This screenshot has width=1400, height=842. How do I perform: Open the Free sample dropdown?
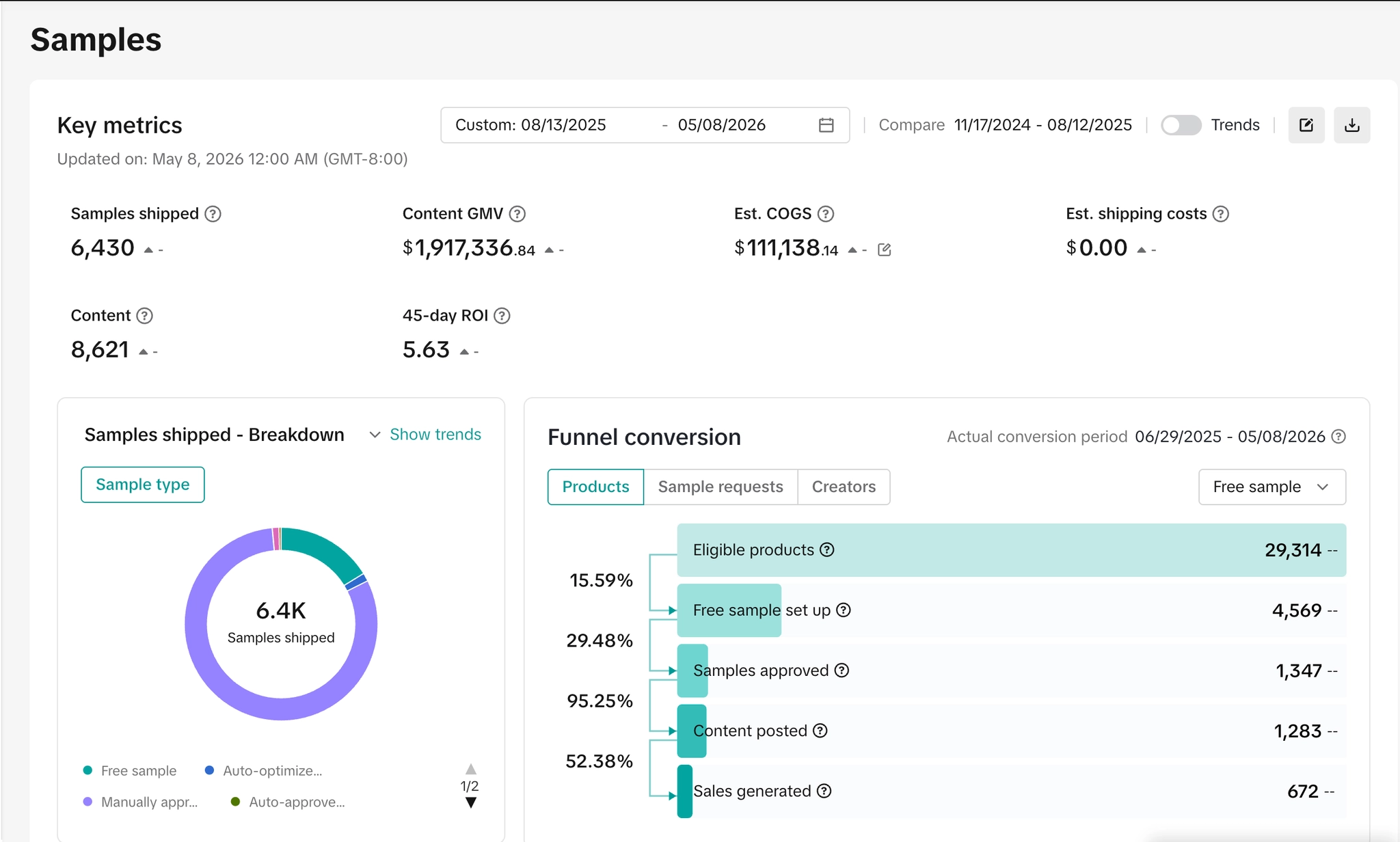1272,487
